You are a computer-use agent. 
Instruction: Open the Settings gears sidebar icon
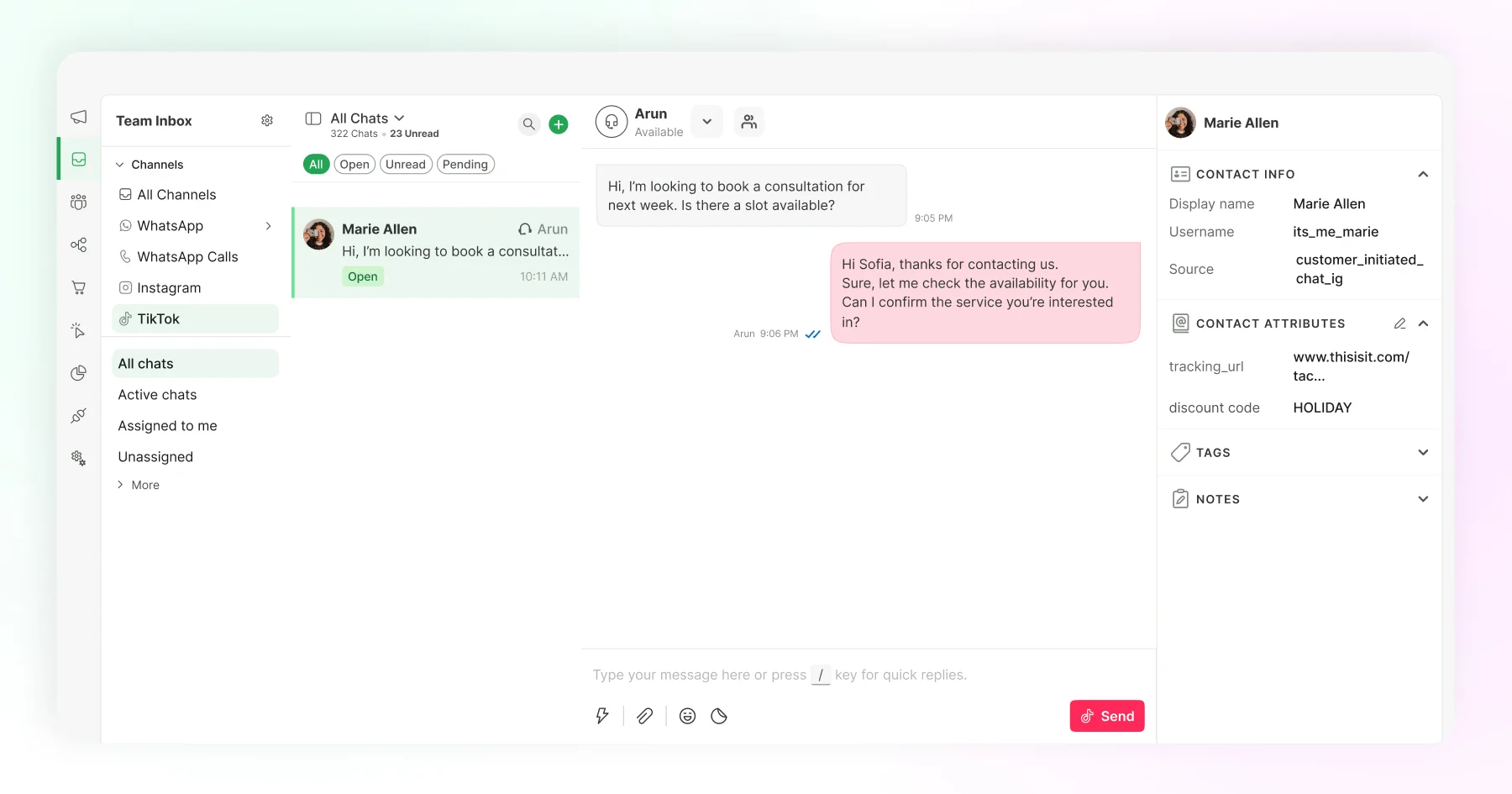[x=79, y=458]
